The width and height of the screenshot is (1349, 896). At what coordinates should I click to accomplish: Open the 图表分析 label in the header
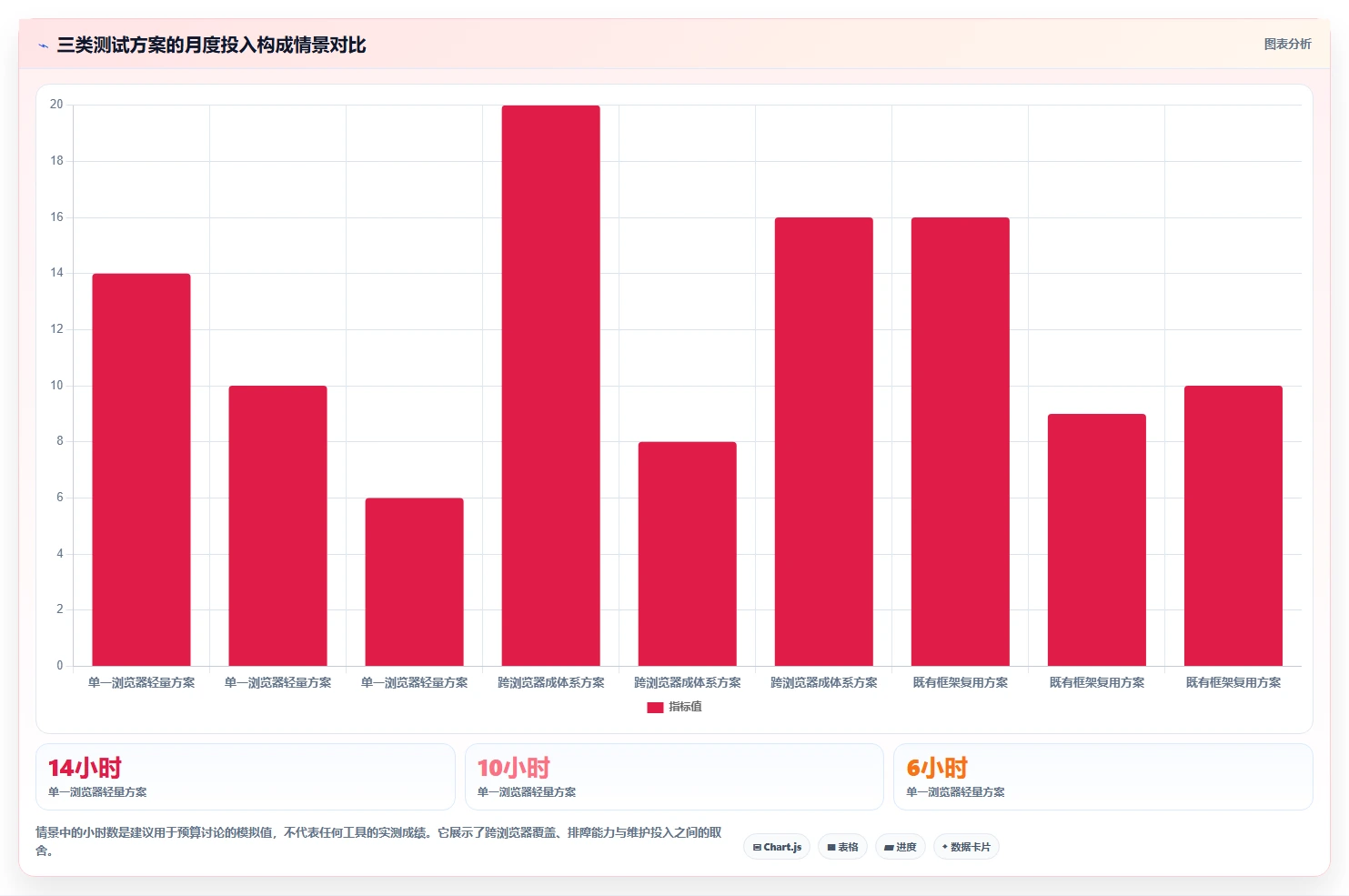1287,44
